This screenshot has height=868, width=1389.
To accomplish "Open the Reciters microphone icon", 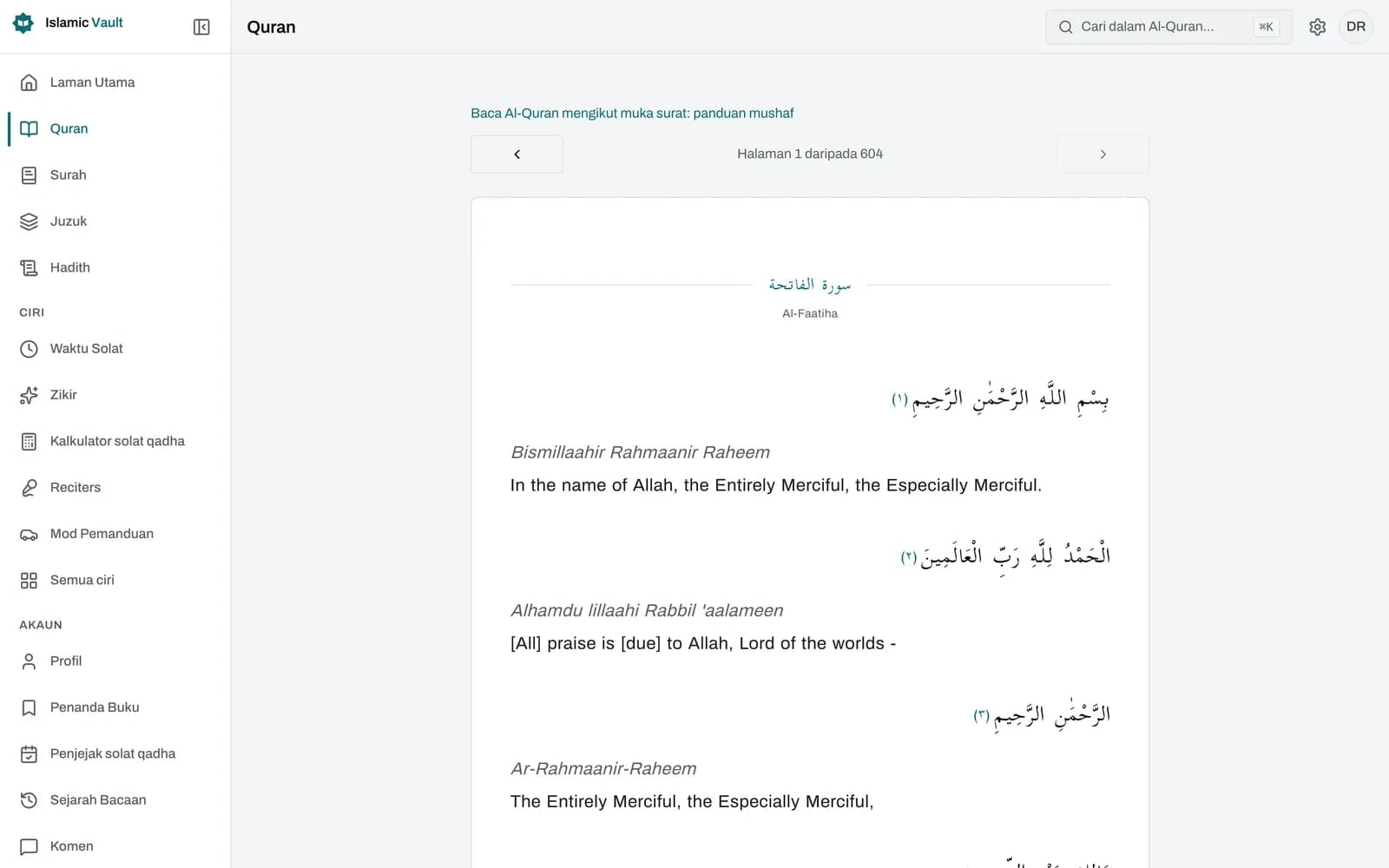I will tap(29, 488).
